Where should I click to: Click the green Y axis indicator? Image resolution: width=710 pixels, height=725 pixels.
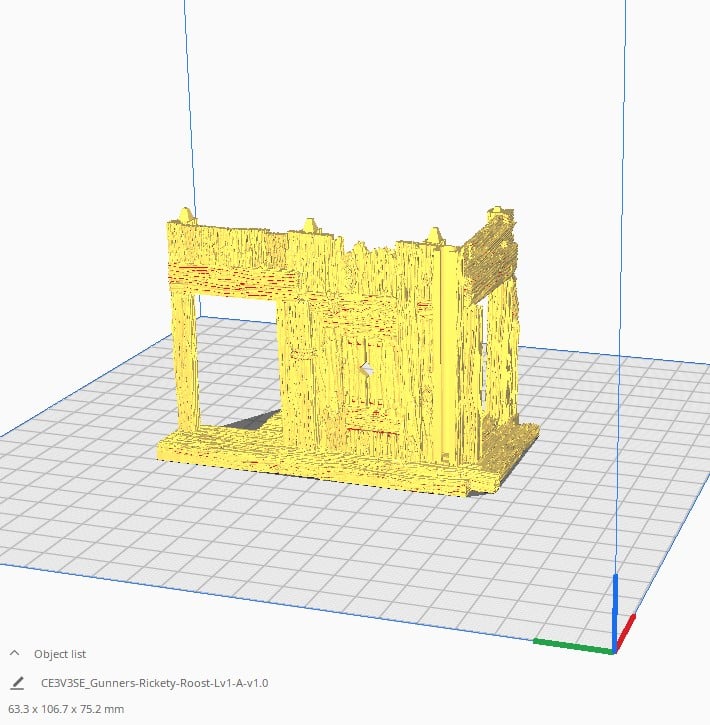pos(573,646)
